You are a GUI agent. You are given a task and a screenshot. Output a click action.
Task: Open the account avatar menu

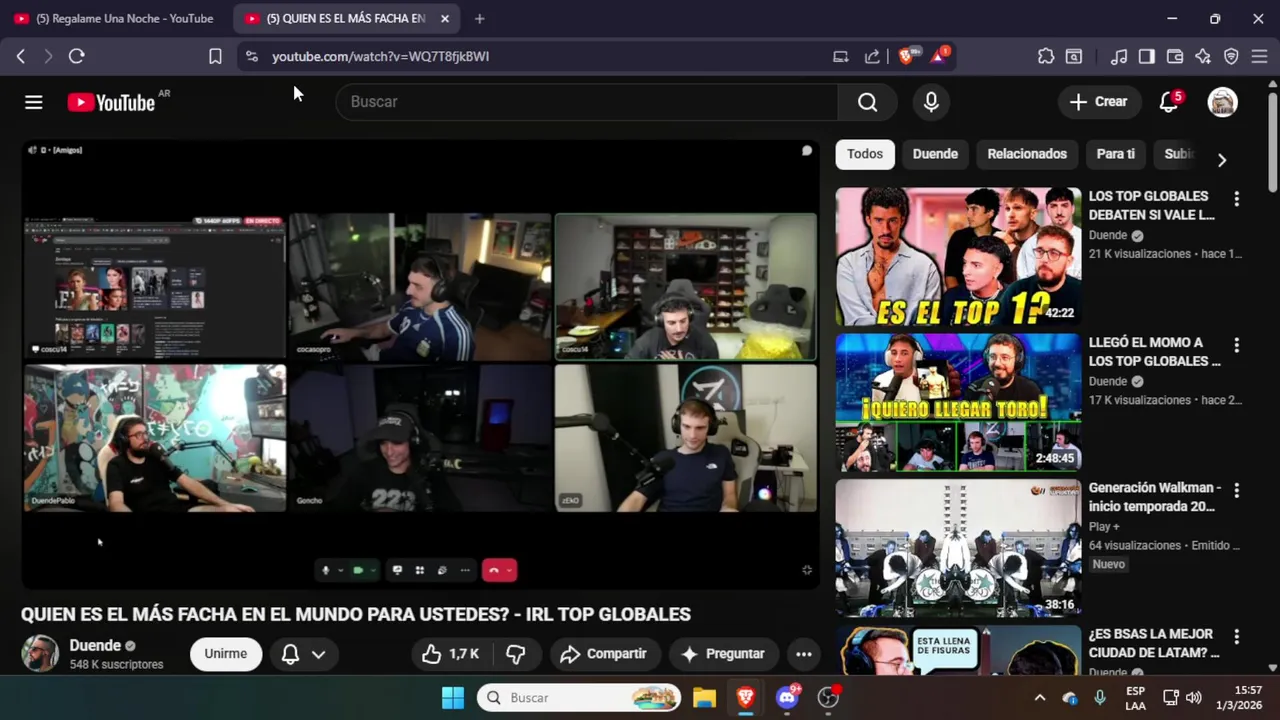click(x=1222, y=102)
